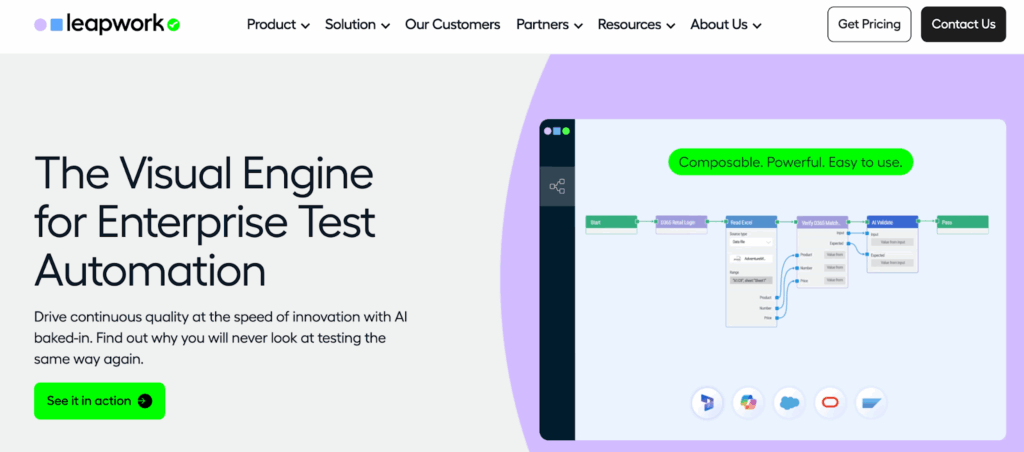The width and height of the screenshot is (1024, 452).
Task: Click the red Oracle oval icon
Action: click(x=830, y=402)
